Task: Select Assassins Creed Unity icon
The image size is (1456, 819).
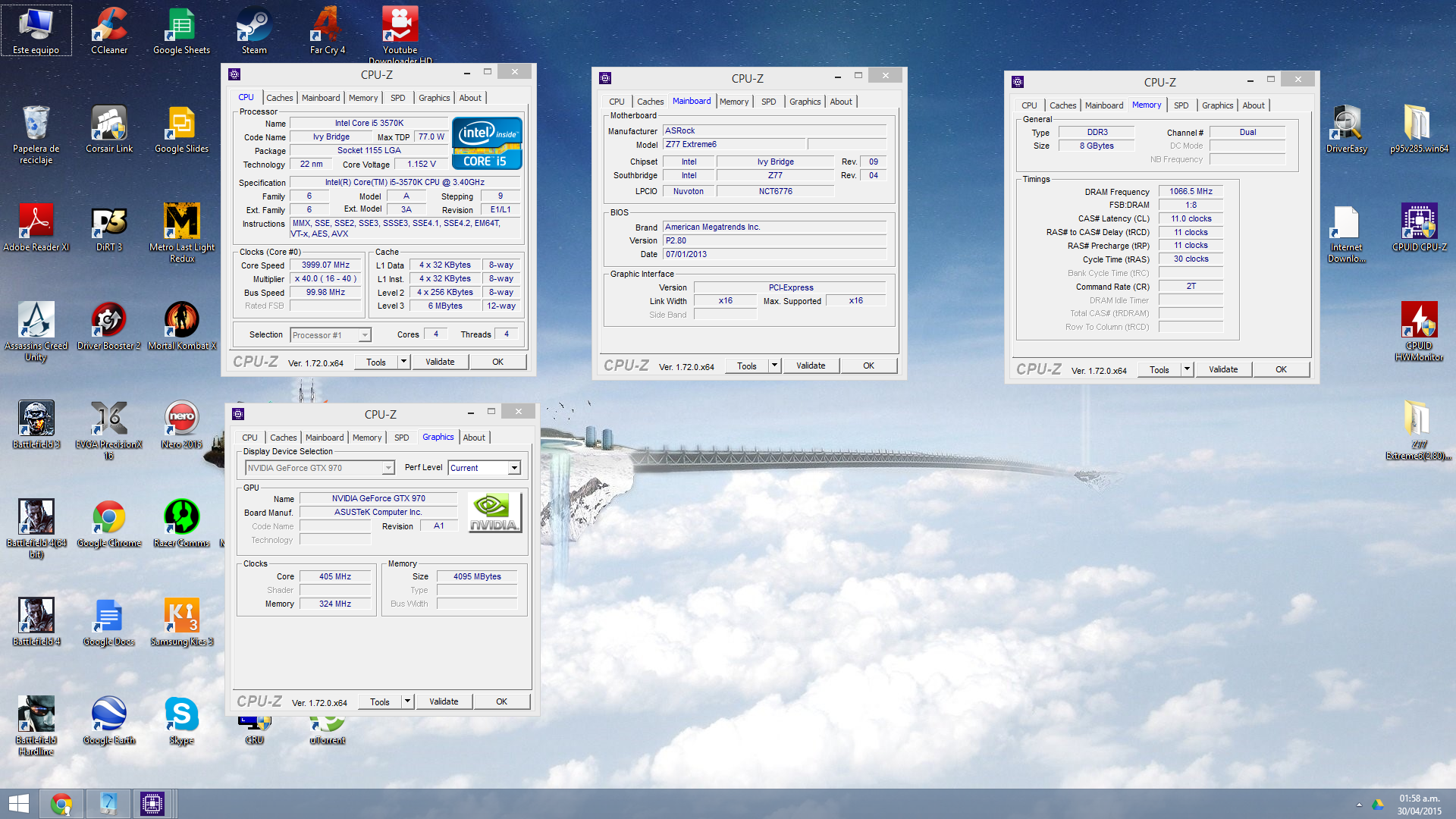Action: pyautogui.click(x=36, y=331)
